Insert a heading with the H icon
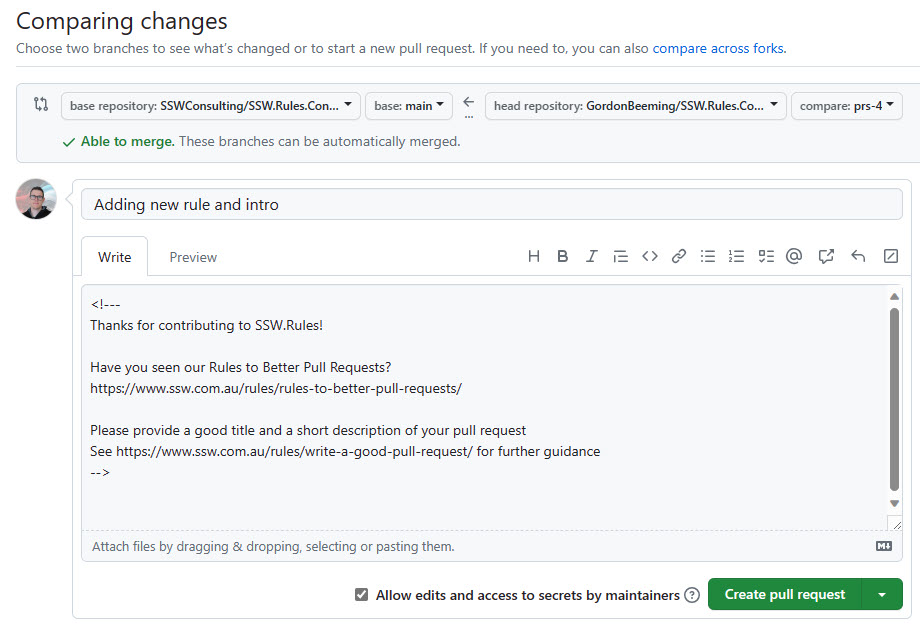The width and height of the screenshot is (920, 628). (x=534, y=256)
